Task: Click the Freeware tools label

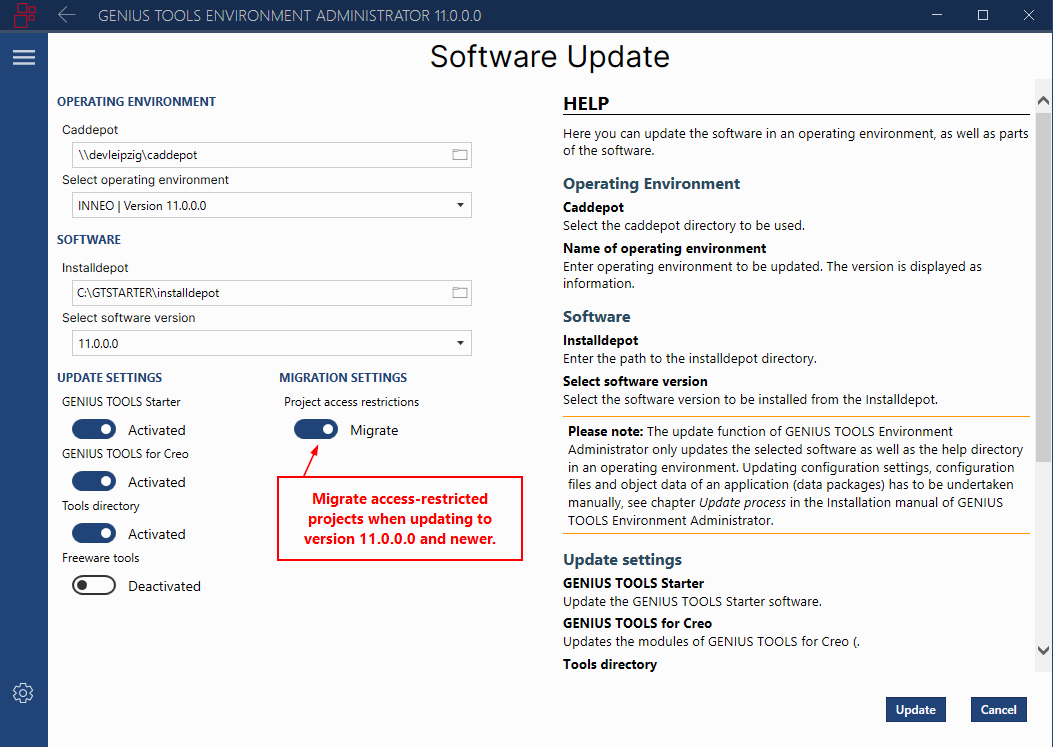Action: tap(101, 558)
